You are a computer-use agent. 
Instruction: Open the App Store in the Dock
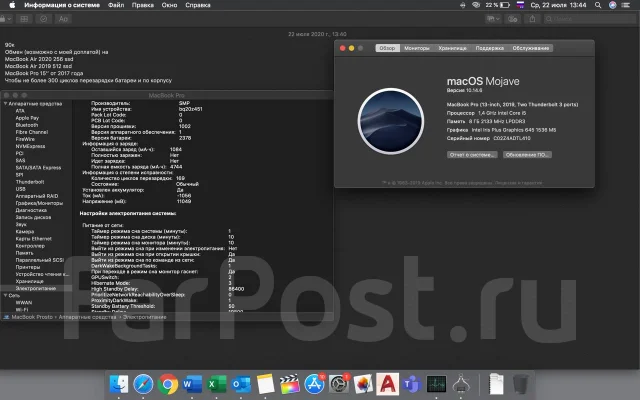coord(314,384)
